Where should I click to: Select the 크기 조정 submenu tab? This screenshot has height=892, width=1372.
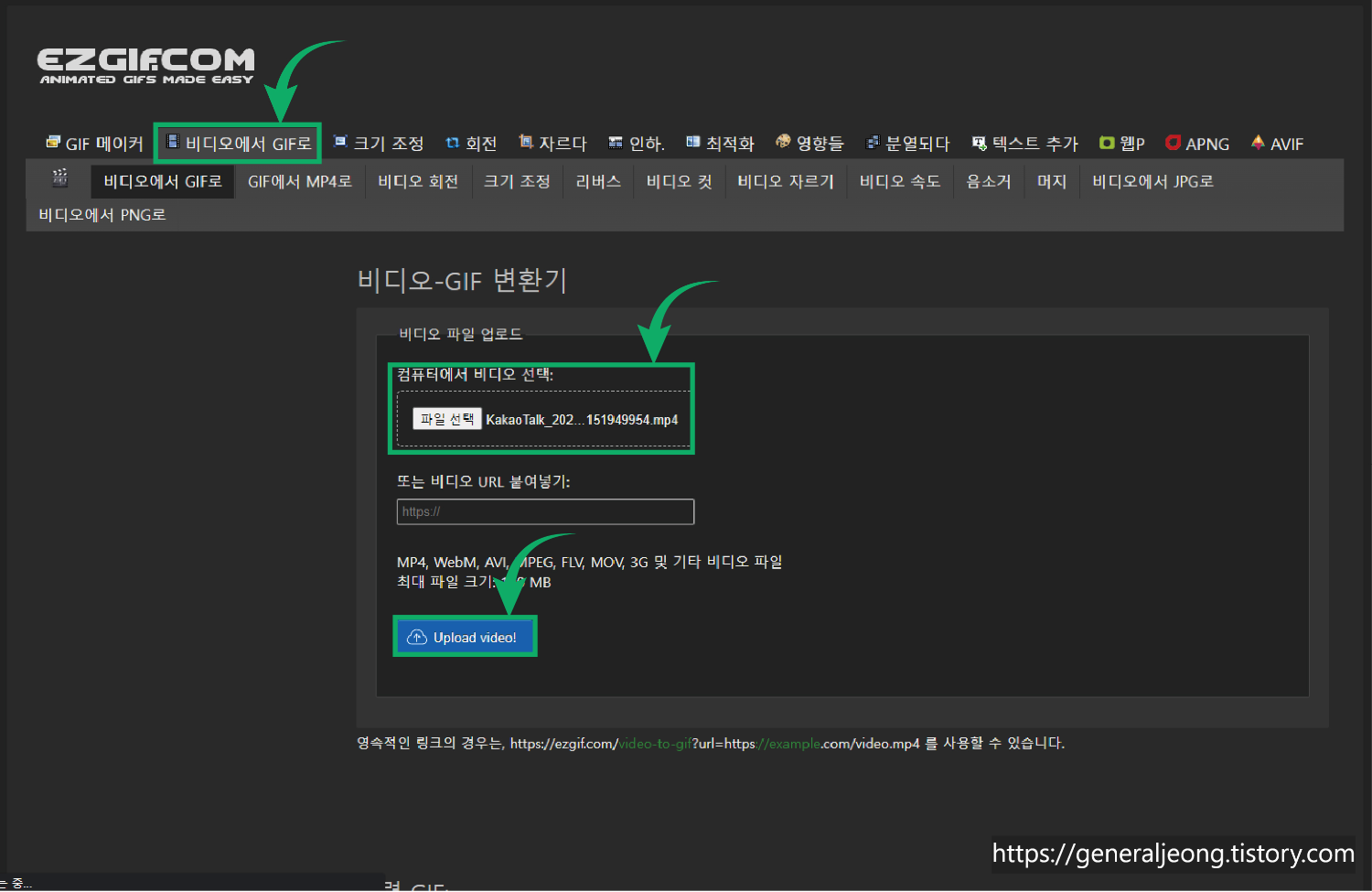(517, 181)
